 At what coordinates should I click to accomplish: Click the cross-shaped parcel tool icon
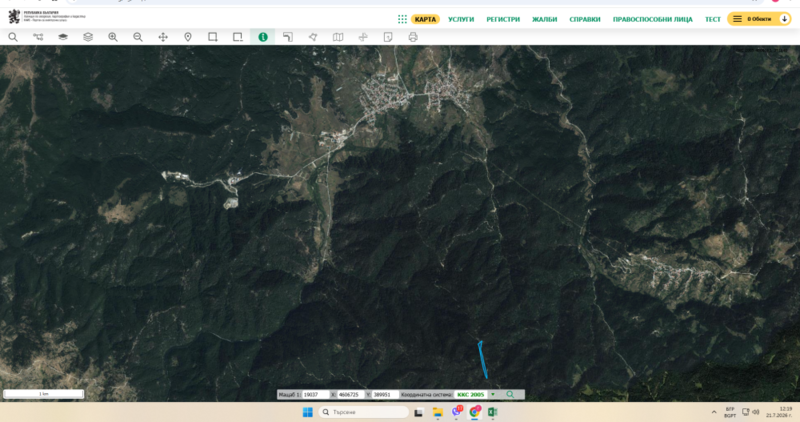363,37
